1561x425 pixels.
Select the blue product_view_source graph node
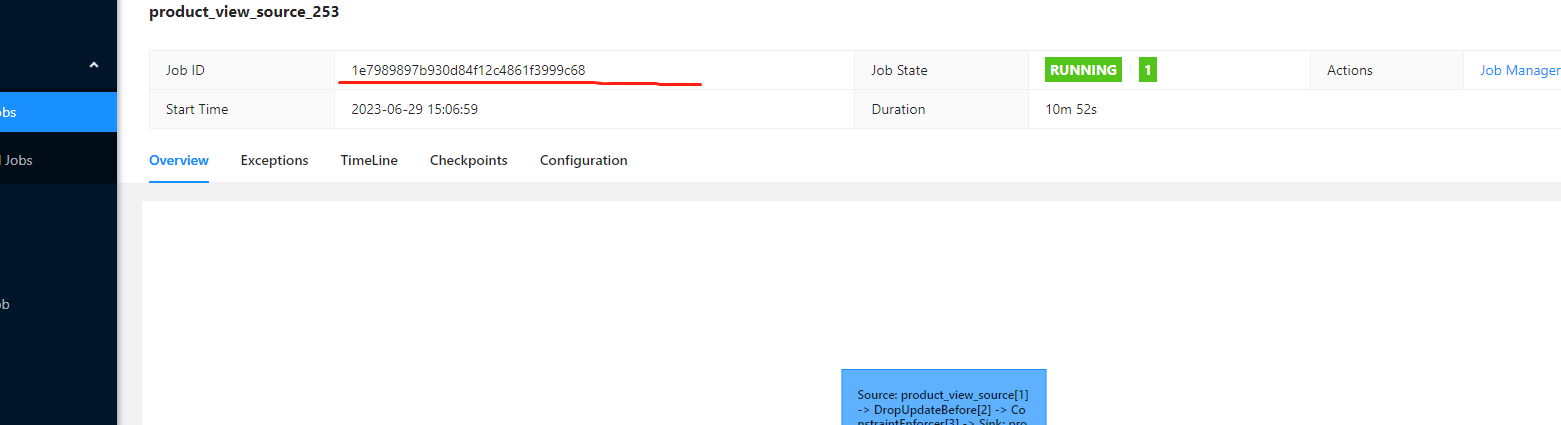tap(944, 397)
